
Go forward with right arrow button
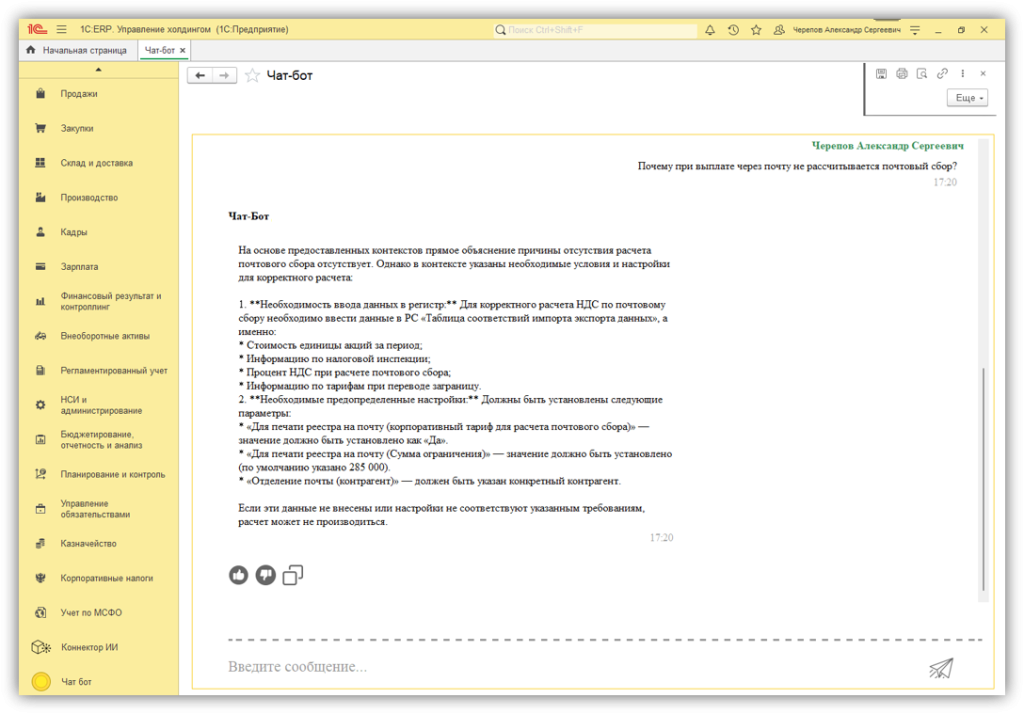click(224, 76)
